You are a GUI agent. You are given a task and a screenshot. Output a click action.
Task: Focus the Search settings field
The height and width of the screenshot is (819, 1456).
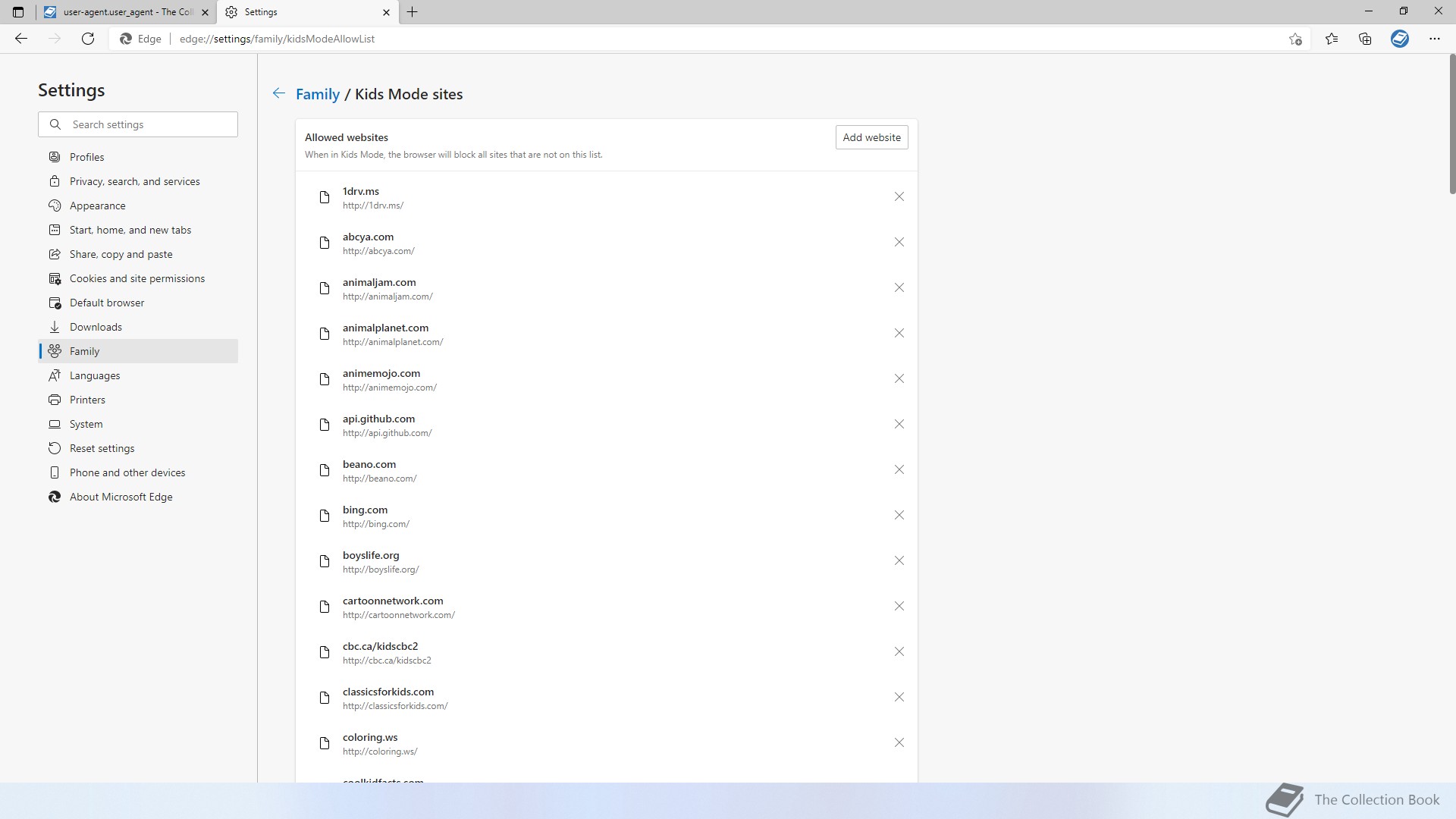(x=138, y=124)
